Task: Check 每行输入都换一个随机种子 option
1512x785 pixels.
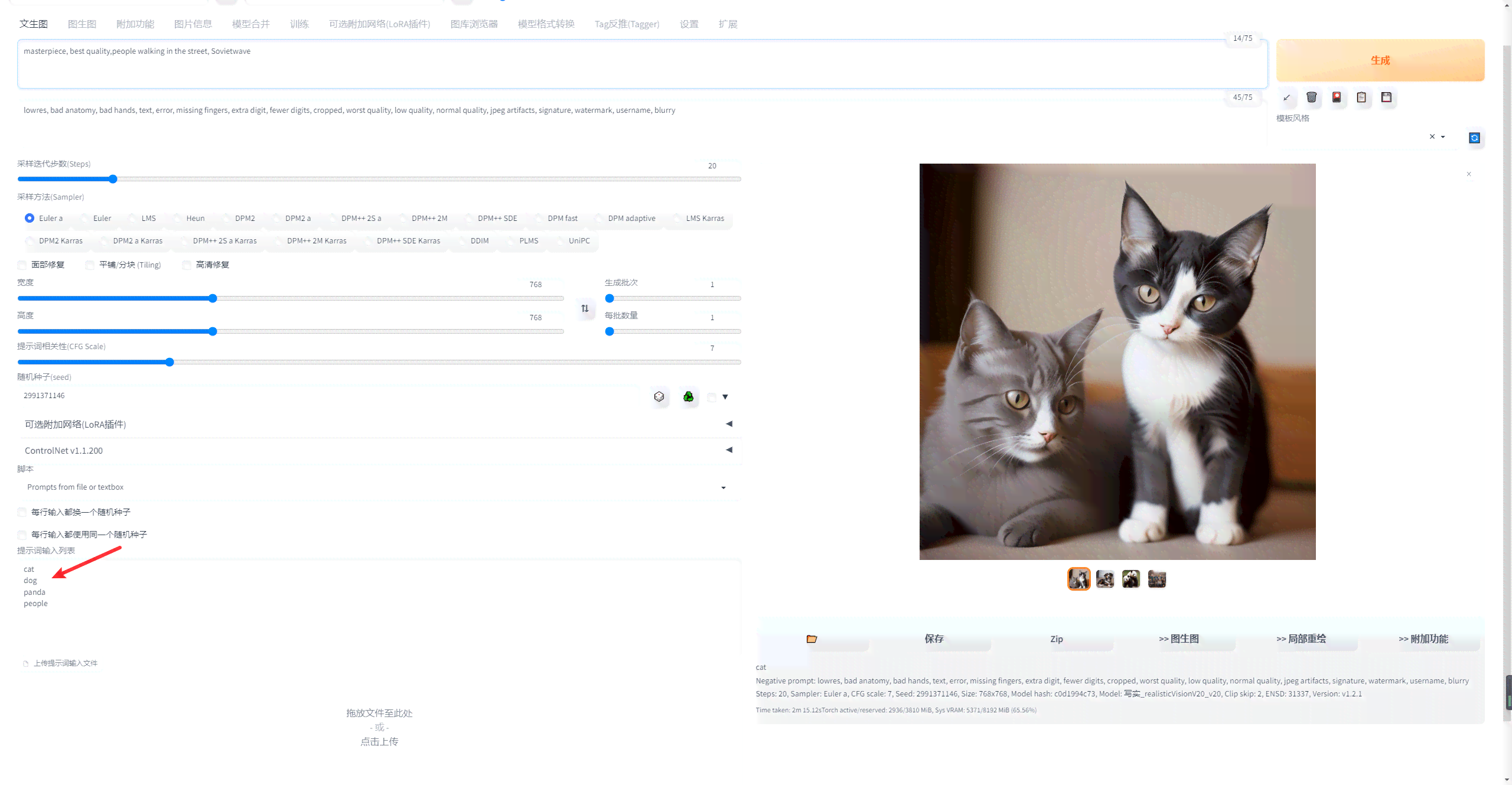Action: pos(22,512)
